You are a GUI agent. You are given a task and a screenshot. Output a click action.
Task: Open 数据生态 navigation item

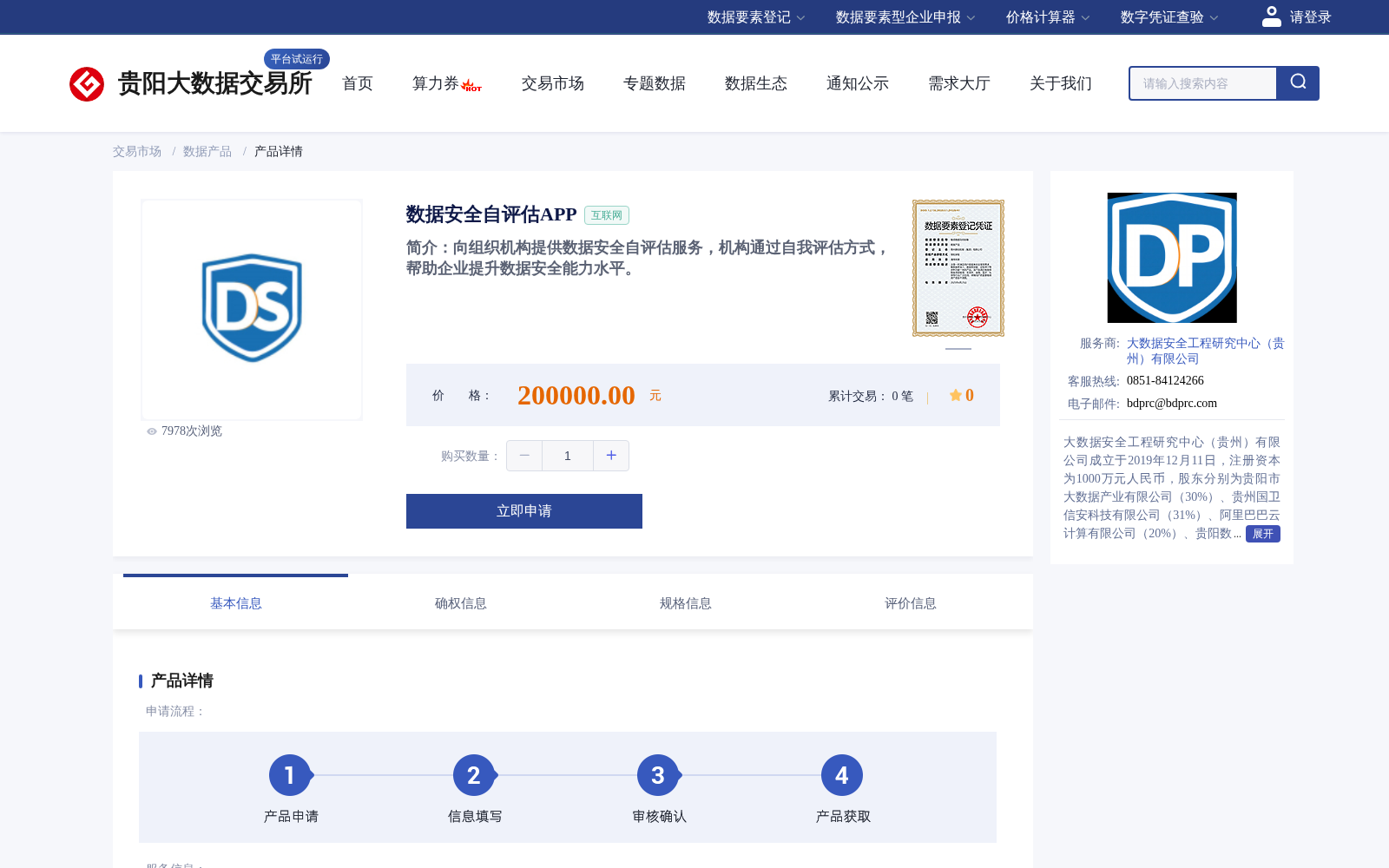[x=756, y=83]
